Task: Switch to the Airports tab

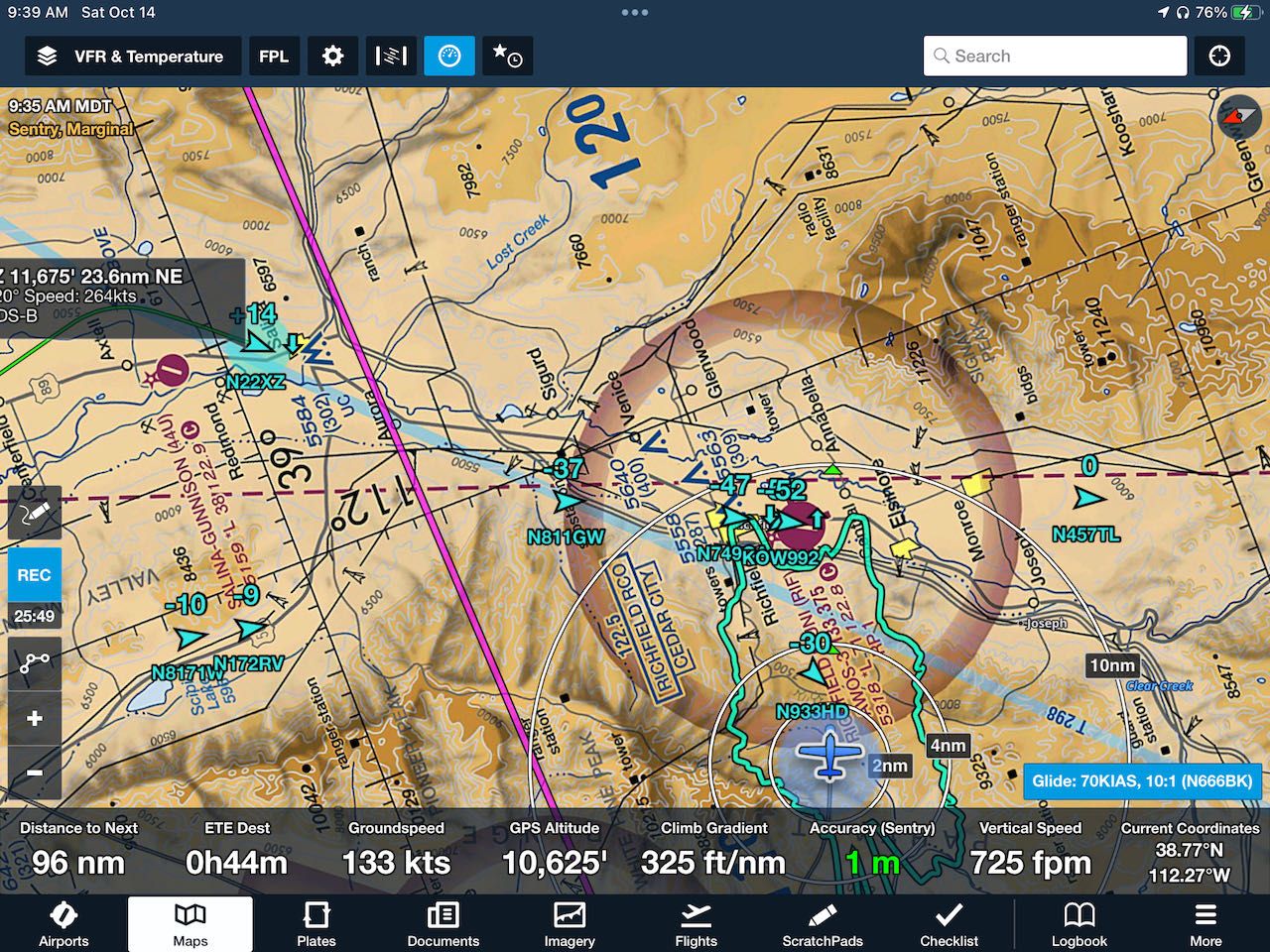Action: click(x=63, y=924)
